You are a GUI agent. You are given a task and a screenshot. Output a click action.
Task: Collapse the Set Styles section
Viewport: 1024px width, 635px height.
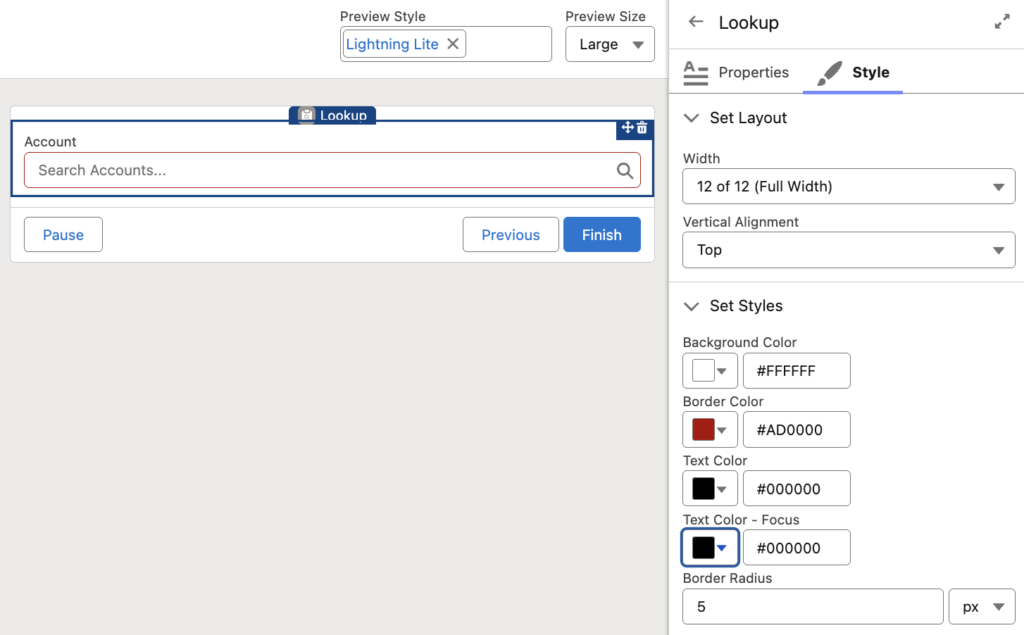pyautogui.click(x=691, y=306)
